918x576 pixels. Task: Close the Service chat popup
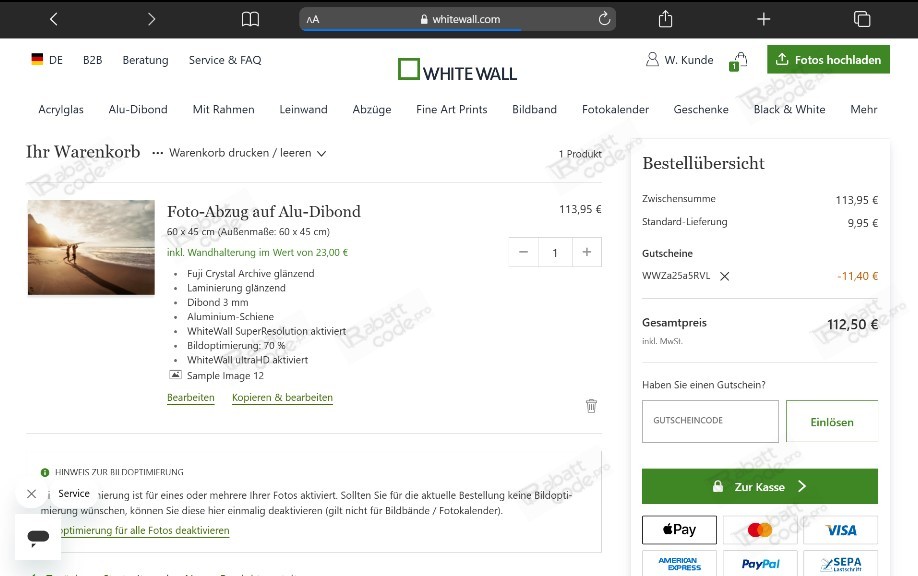(x=32, y=494)
